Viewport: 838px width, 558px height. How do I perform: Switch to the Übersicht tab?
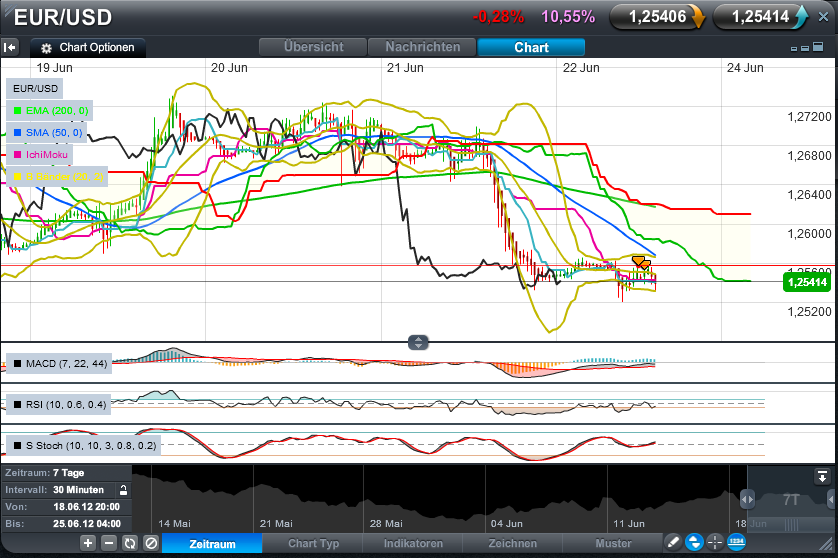313,47
